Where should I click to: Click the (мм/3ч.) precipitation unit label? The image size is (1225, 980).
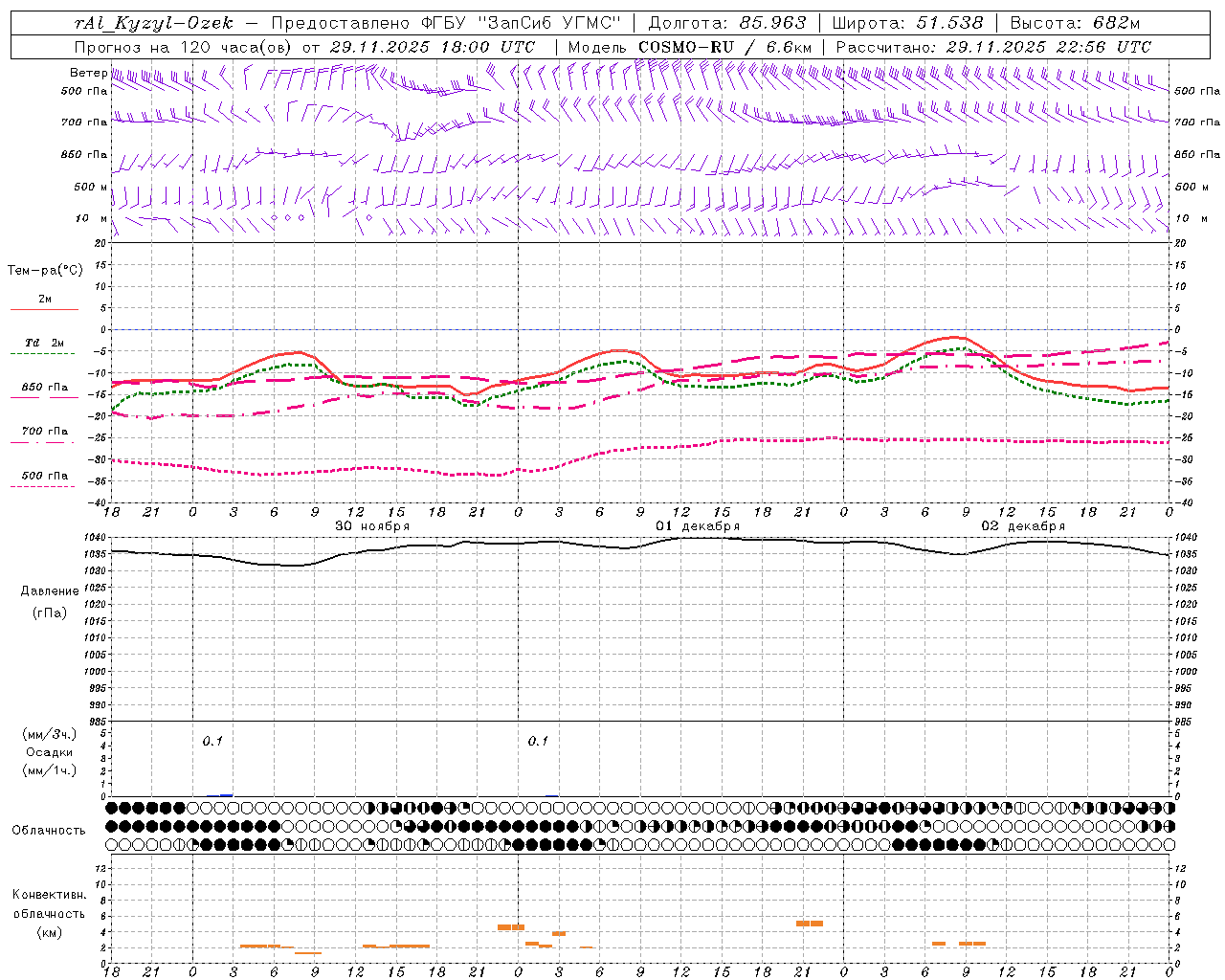point(49,735)
